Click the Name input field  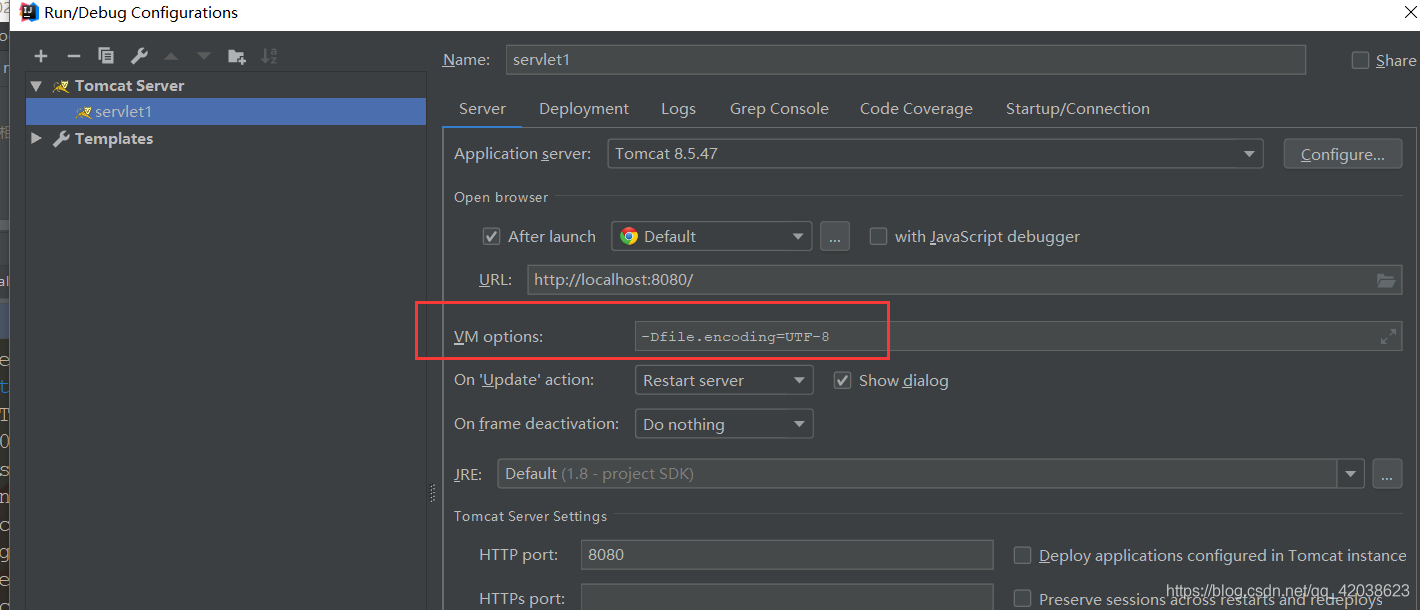pyautogui.click(x=906, y=60)
